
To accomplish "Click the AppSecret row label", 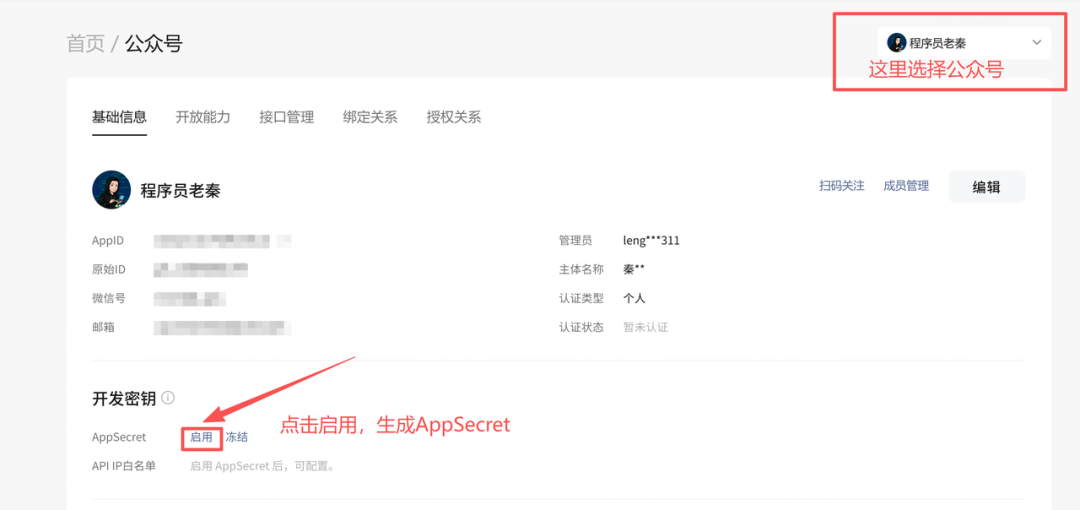I will coord(118,437).
